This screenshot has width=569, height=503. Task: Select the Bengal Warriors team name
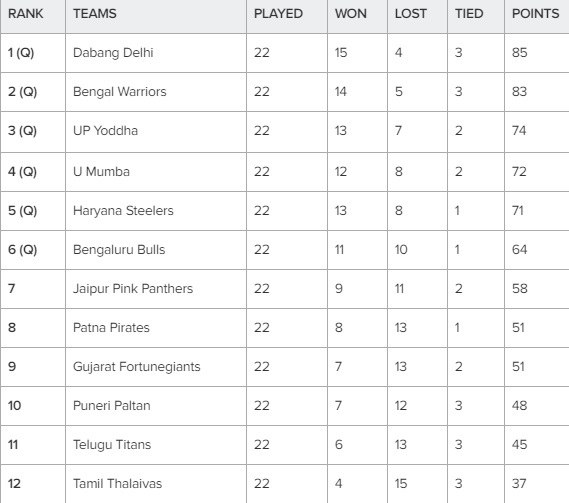(x=119, y=92)
